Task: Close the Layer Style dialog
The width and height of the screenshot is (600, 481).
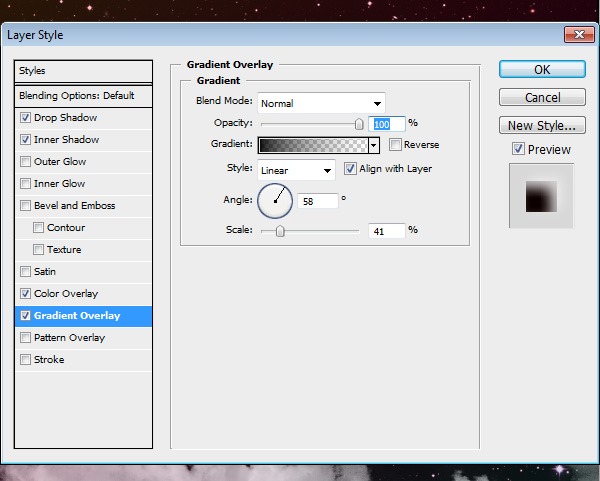Action: [579, 35]
